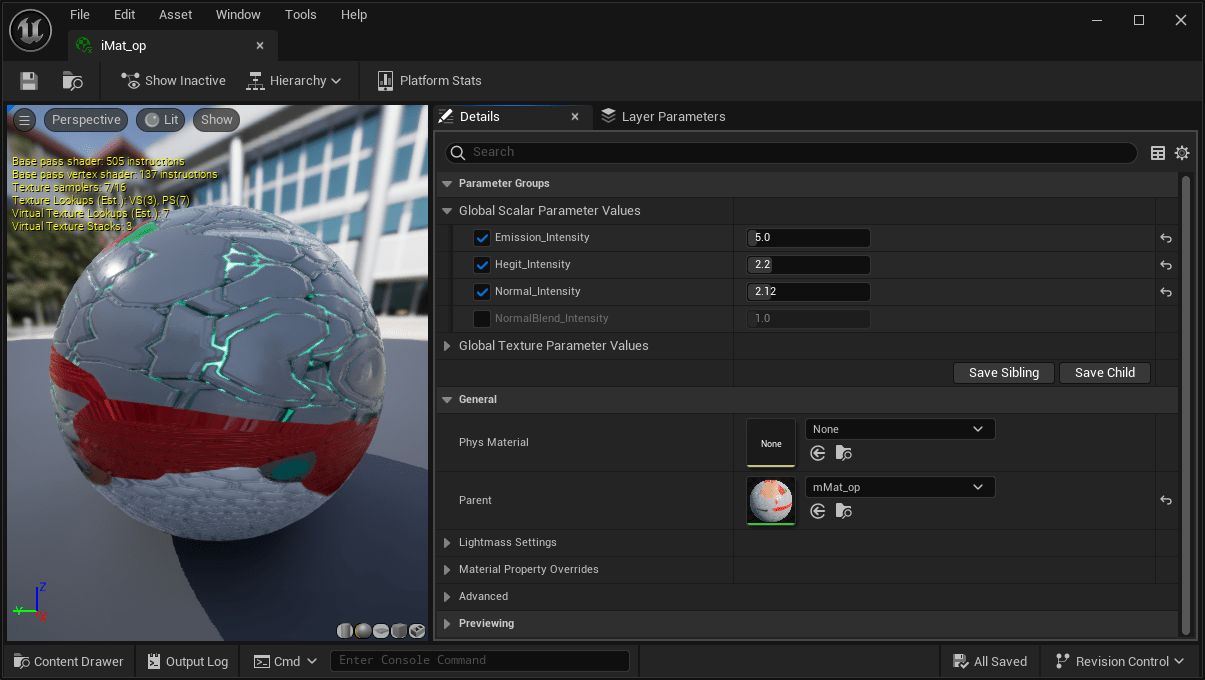Viewport: 1205px width, 680px height.
Task: Open the Output Log
Action: 188,661
